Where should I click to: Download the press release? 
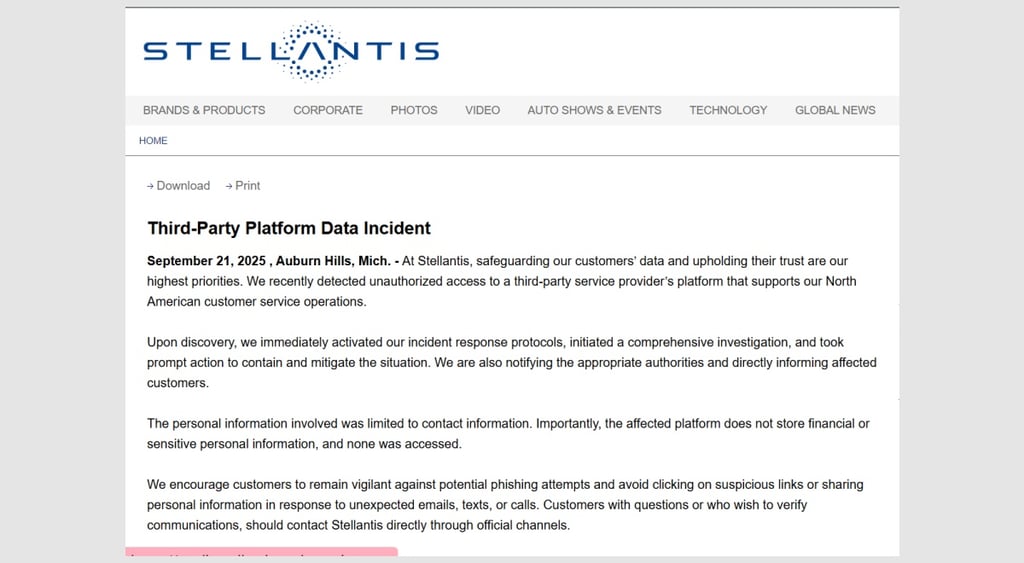click(x=178, y=185)
